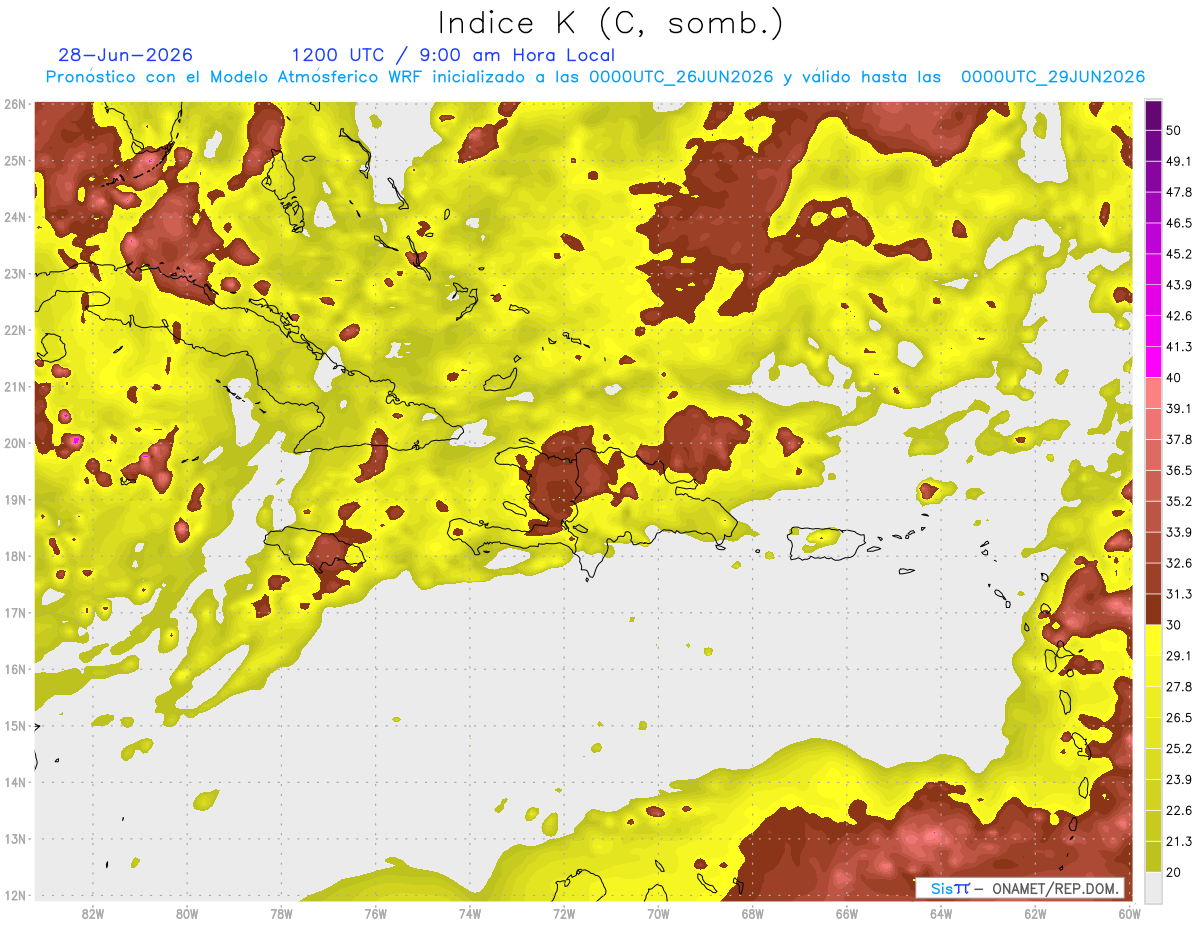Image resolution: width=1200 pixels, height=927 pixels.
Task: Click the colorbar value '22.6'
Action: (x=1179, y=810)
